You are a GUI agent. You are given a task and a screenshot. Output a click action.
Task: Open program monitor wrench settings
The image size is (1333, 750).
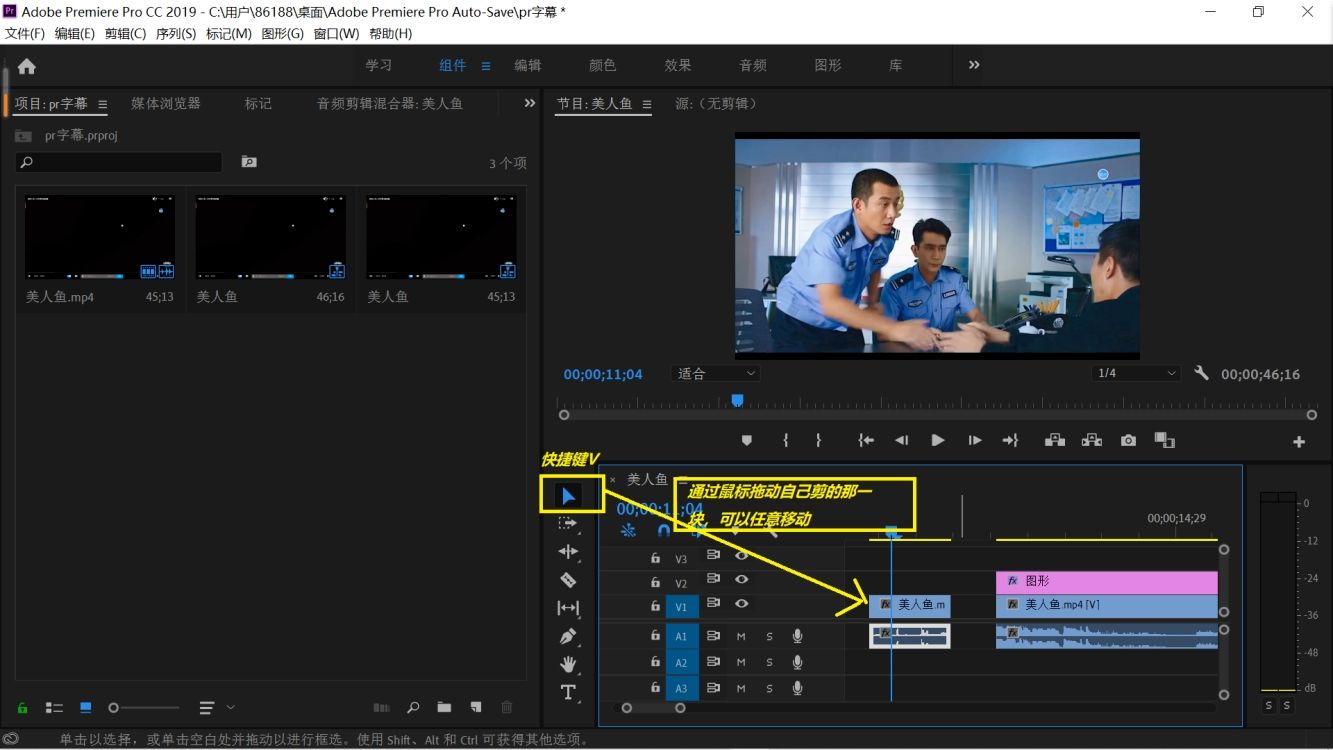(x=1201, y=373)
